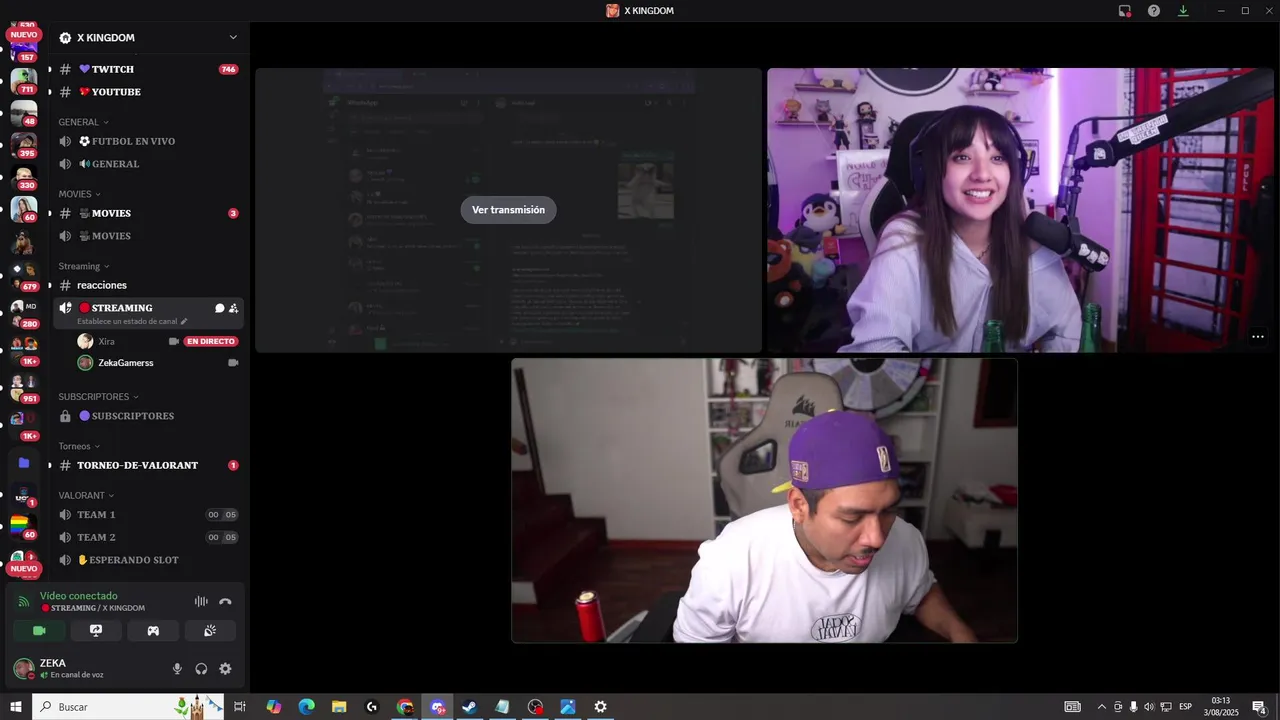The width and height of the screenshot is (1280, 720).
Task: Click the green download update icon
Action: coord(1183,11)
